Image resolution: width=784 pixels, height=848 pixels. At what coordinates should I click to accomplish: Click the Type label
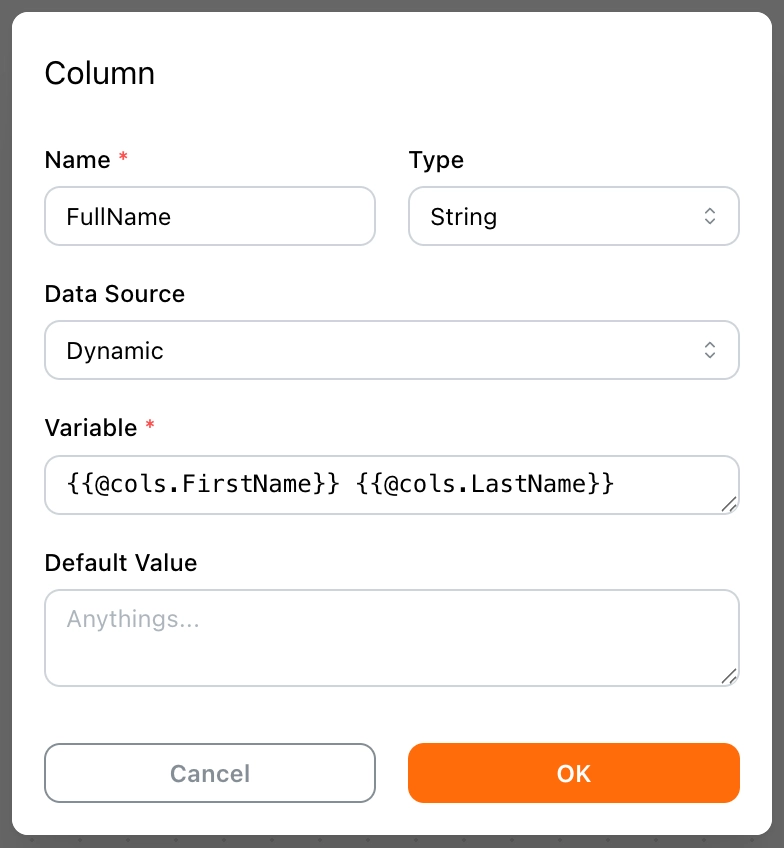[x=436, y=160]
